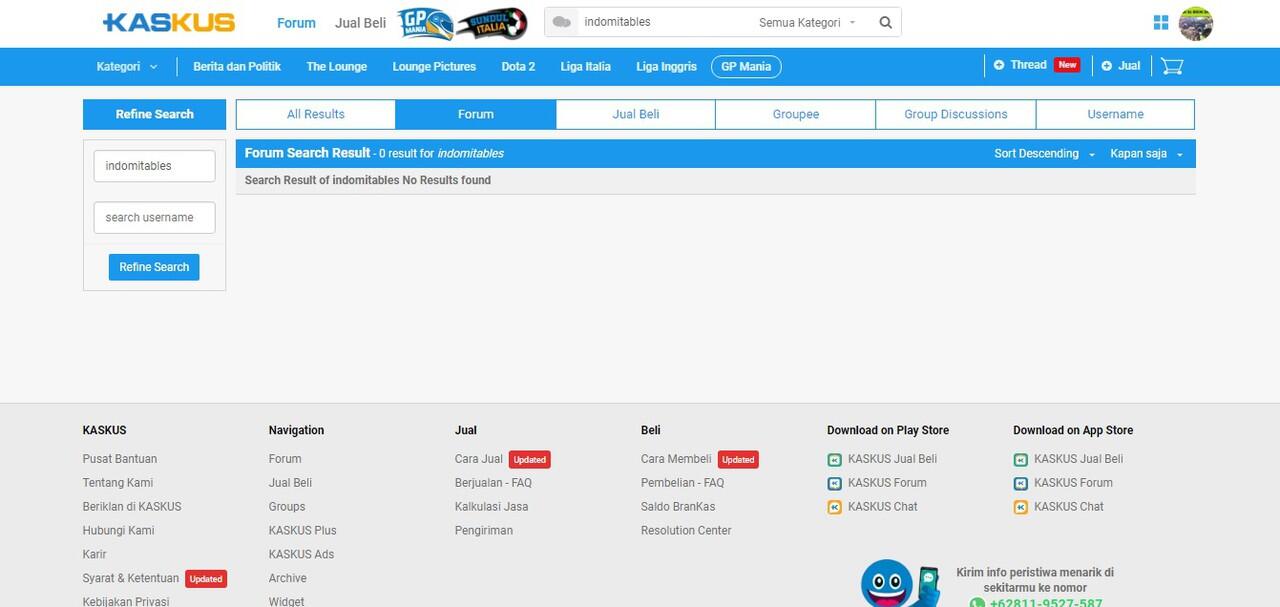Open the Kategori menu dropdown

pyautogui.click(x=127, y=67)
